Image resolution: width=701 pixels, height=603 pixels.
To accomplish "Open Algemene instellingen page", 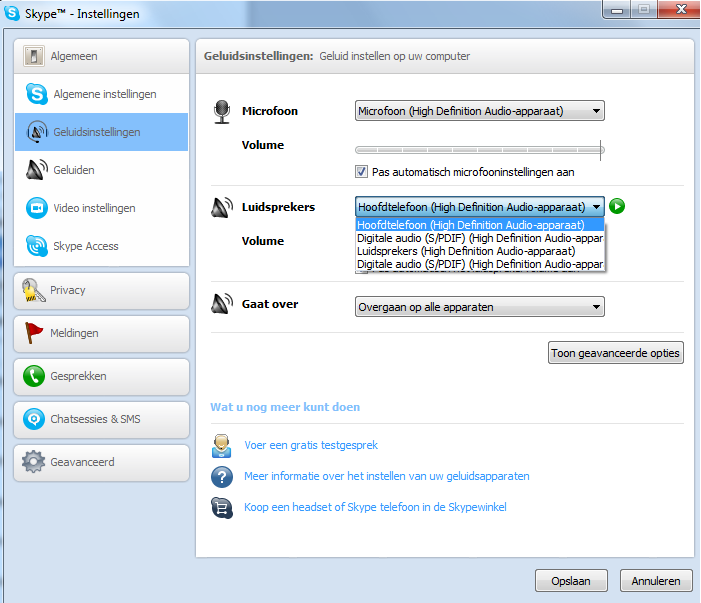I will point(101,94).
